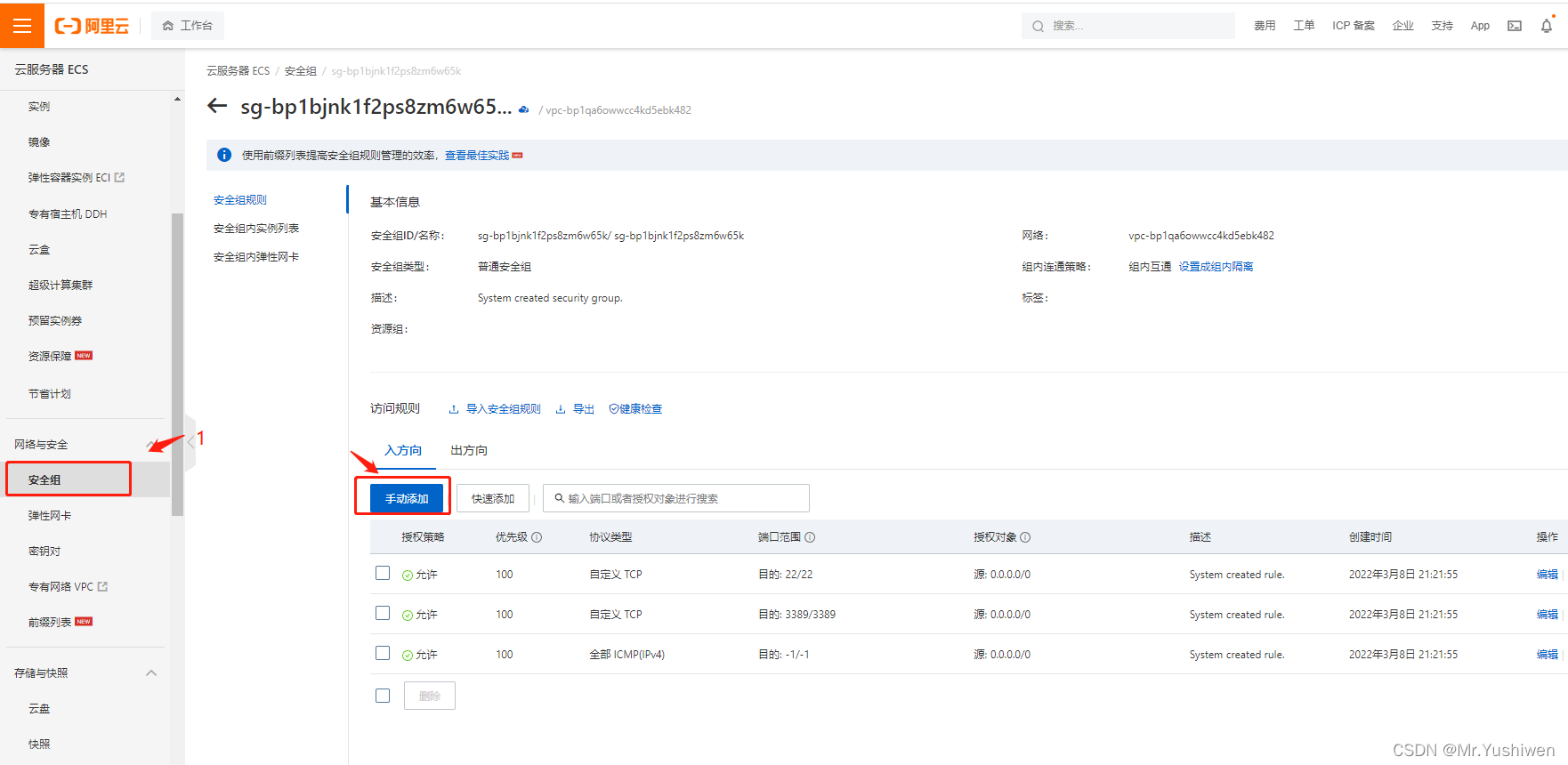Open the 费用 top menu

(1265, 26)
